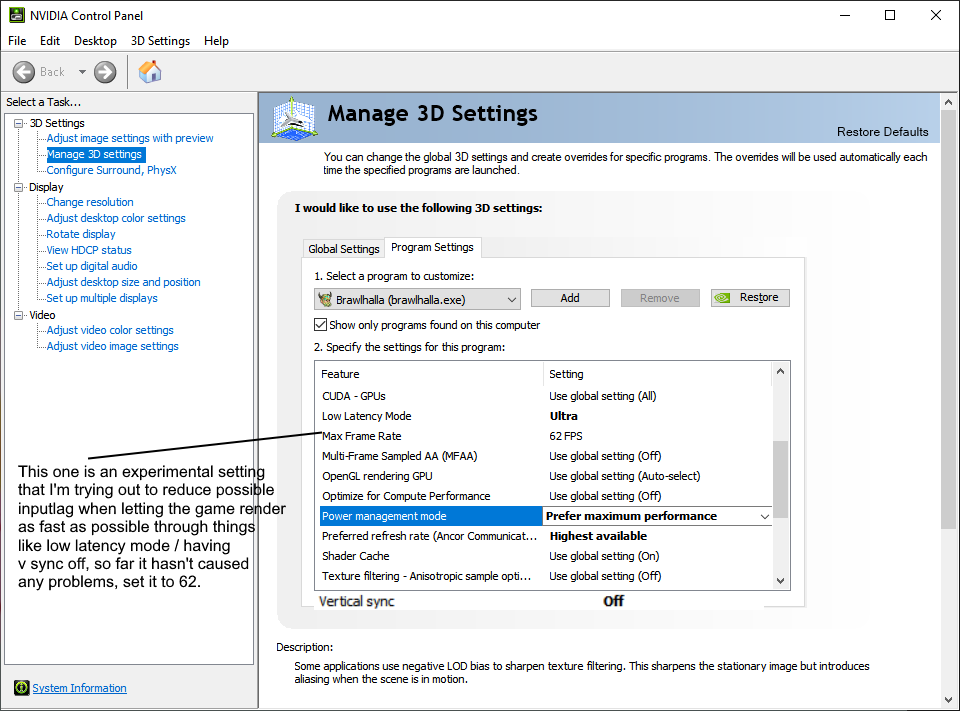Click the Remove program button

(x=660, y=298)
